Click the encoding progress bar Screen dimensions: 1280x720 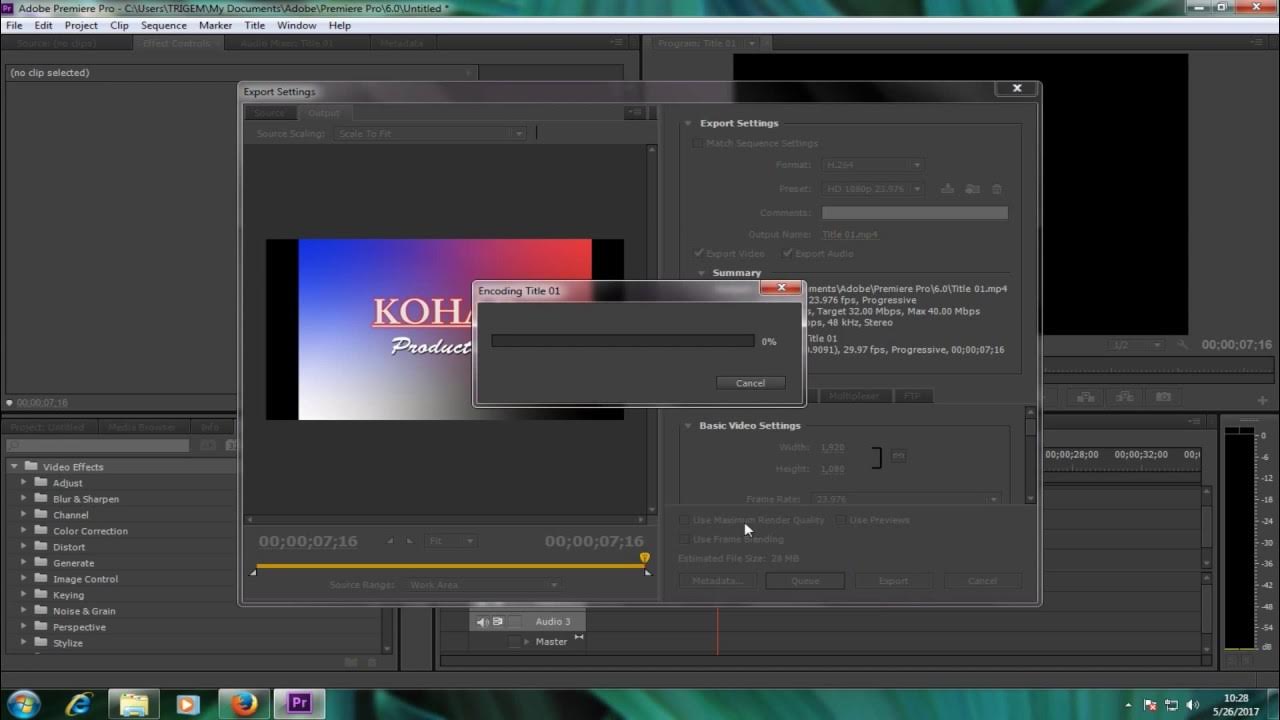[623, 341]
